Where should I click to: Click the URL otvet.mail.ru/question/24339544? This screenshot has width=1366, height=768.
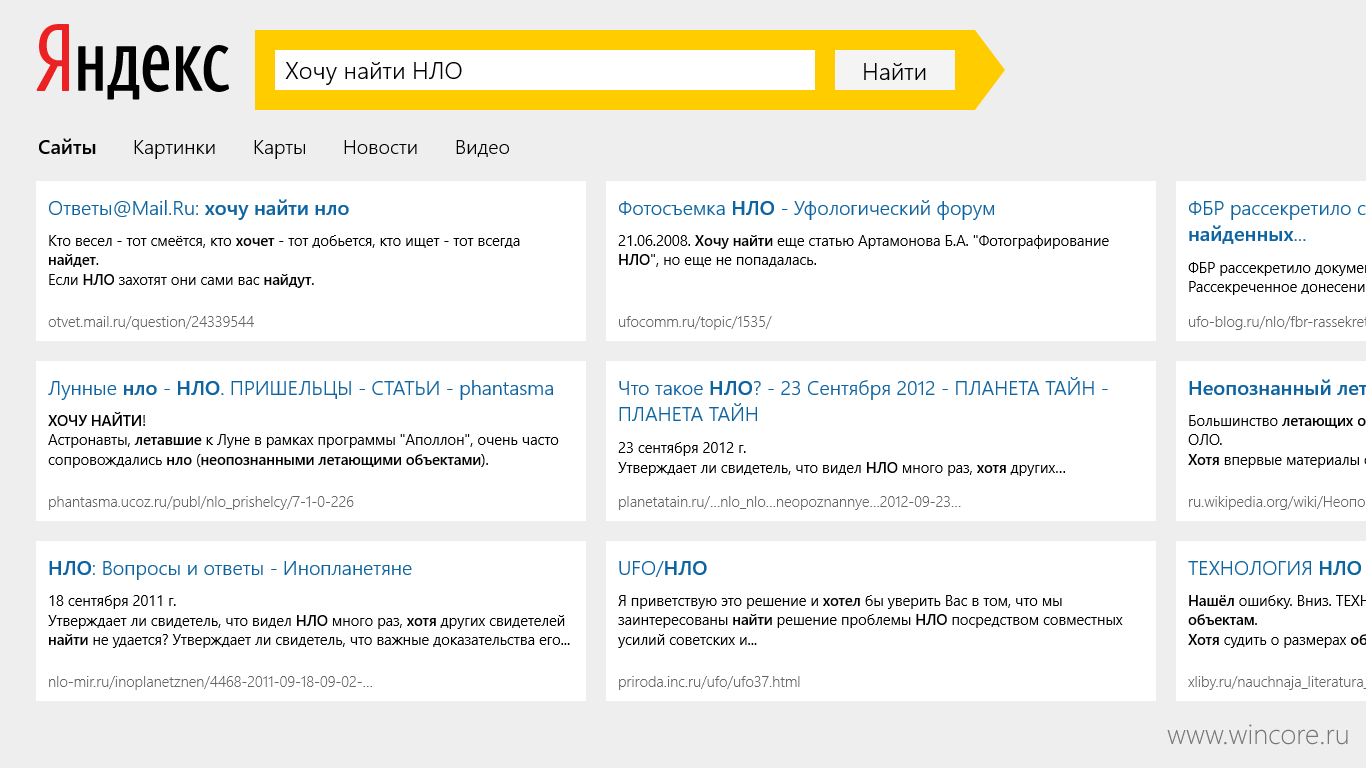click(x=151, y=321)
